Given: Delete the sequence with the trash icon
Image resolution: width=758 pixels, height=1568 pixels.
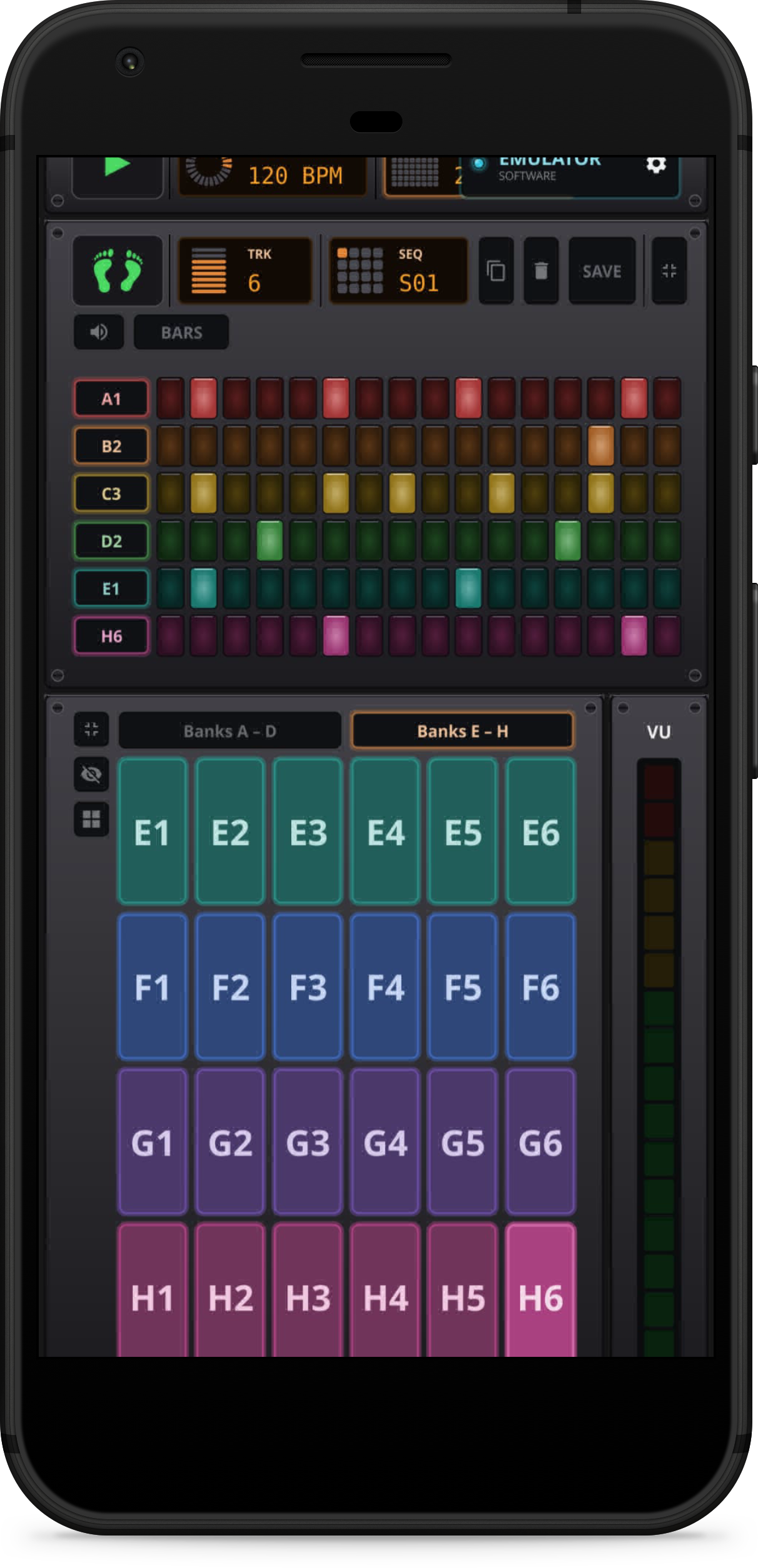Looking at the screenshot, I should pyautogui.click(x=541, y=270).
